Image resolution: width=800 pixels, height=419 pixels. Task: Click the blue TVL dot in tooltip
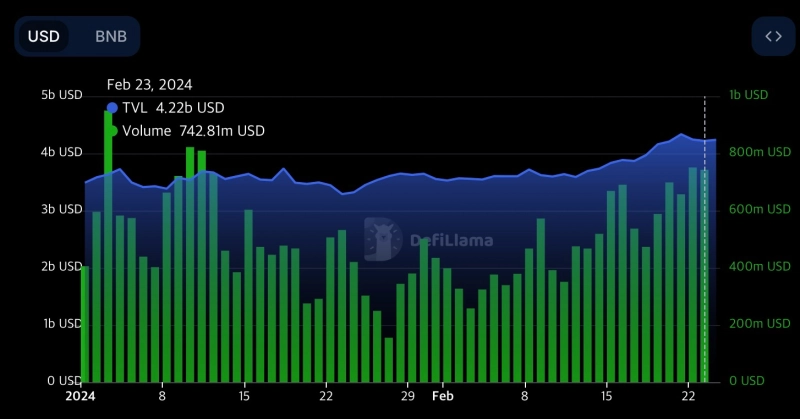pyautogui.click(x=112, y=108)
